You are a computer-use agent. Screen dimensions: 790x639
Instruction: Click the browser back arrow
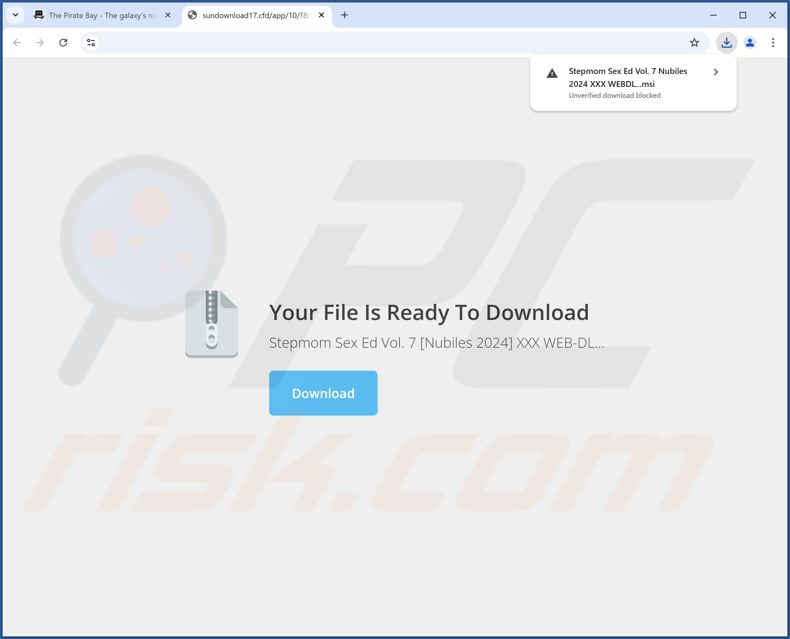[17, 43]
